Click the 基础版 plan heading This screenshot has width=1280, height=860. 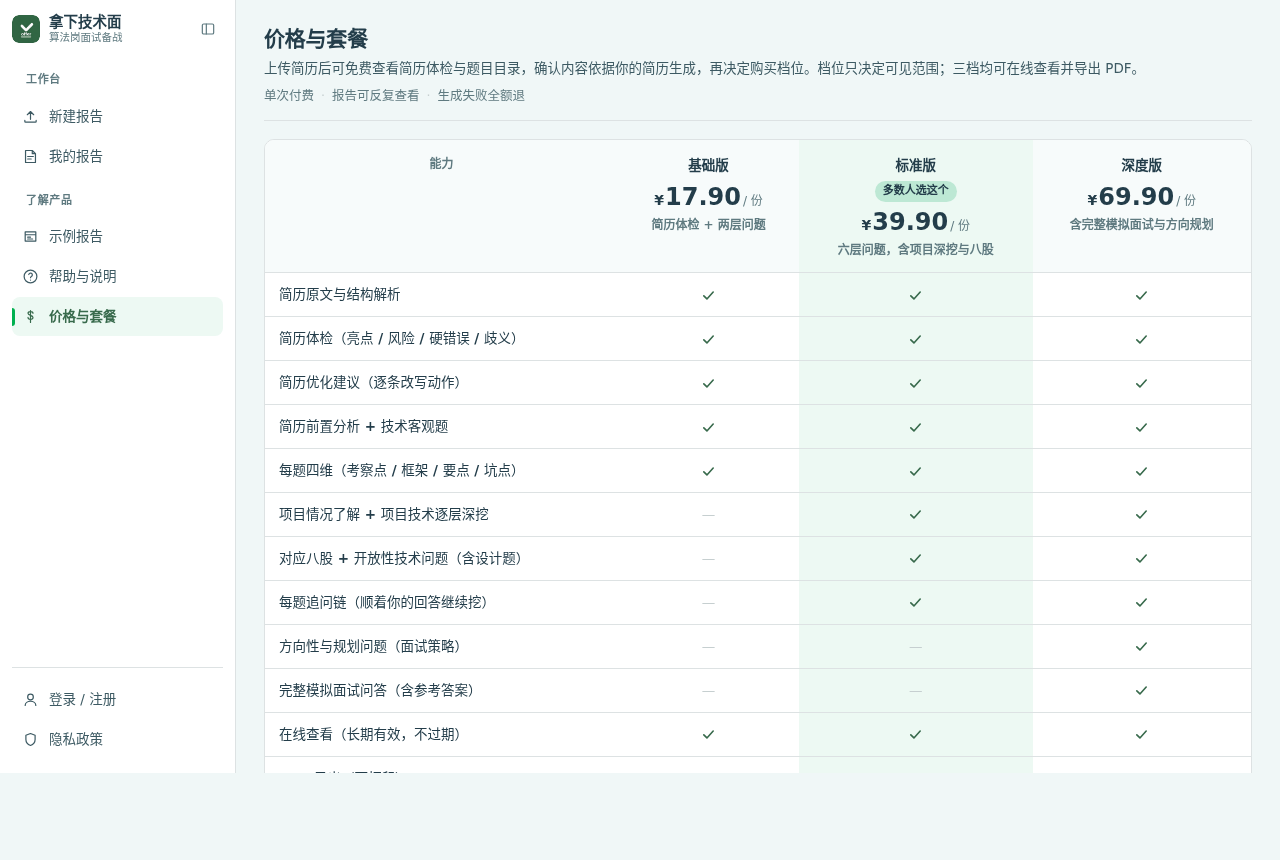click(708, 166)
